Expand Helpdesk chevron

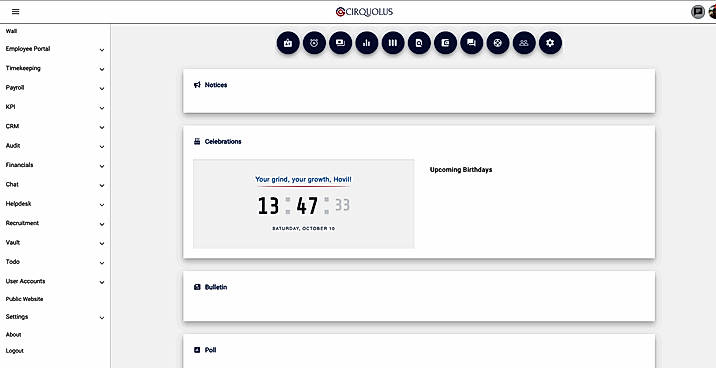(x=102, y=205)
